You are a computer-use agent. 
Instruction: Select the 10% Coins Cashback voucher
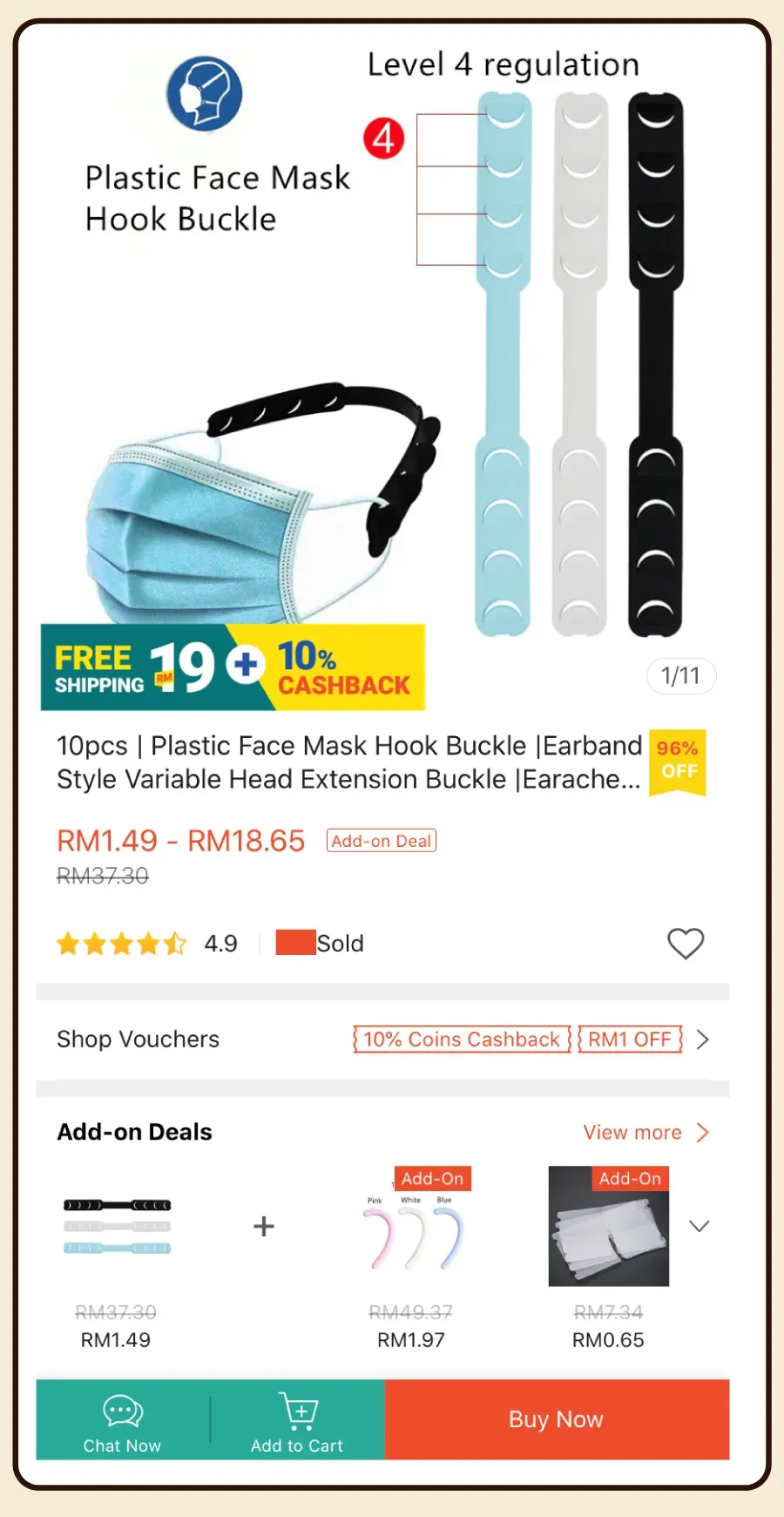tap(462, 1040)
